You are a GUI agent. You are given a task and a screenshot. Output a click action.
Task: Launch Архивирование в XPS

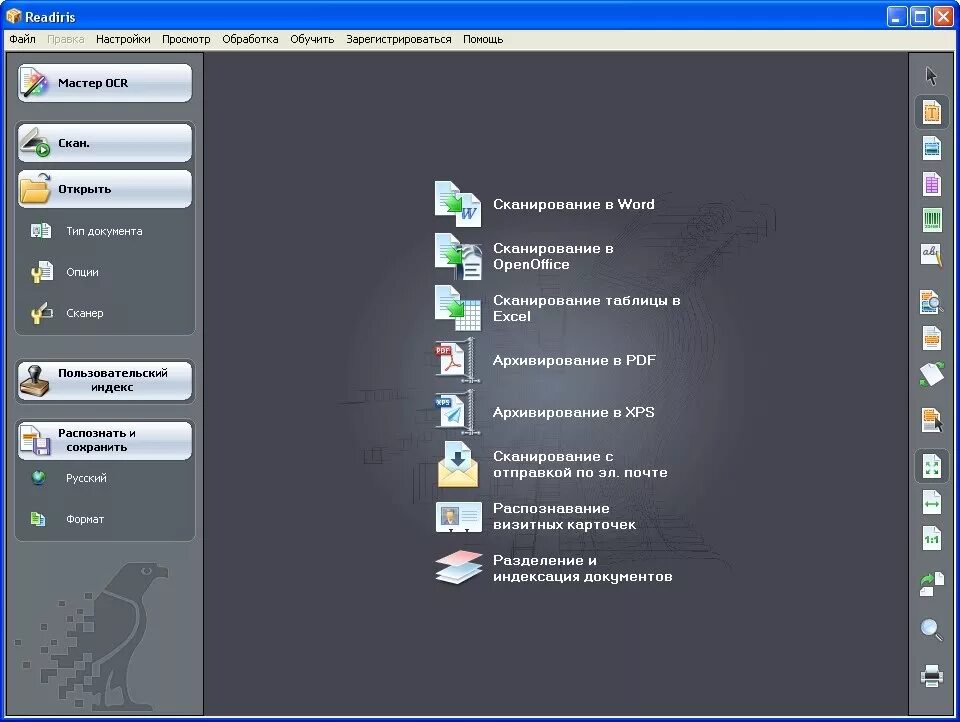544,412
